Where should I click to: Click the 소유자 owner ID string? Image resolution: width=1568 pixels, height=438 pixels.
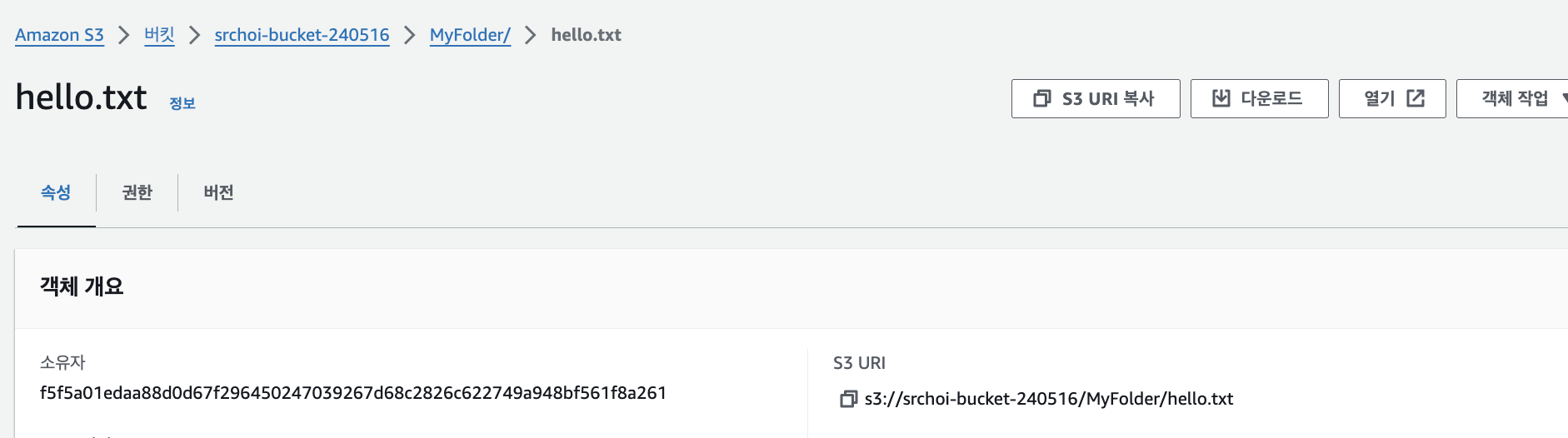click(x=352, y=393)
